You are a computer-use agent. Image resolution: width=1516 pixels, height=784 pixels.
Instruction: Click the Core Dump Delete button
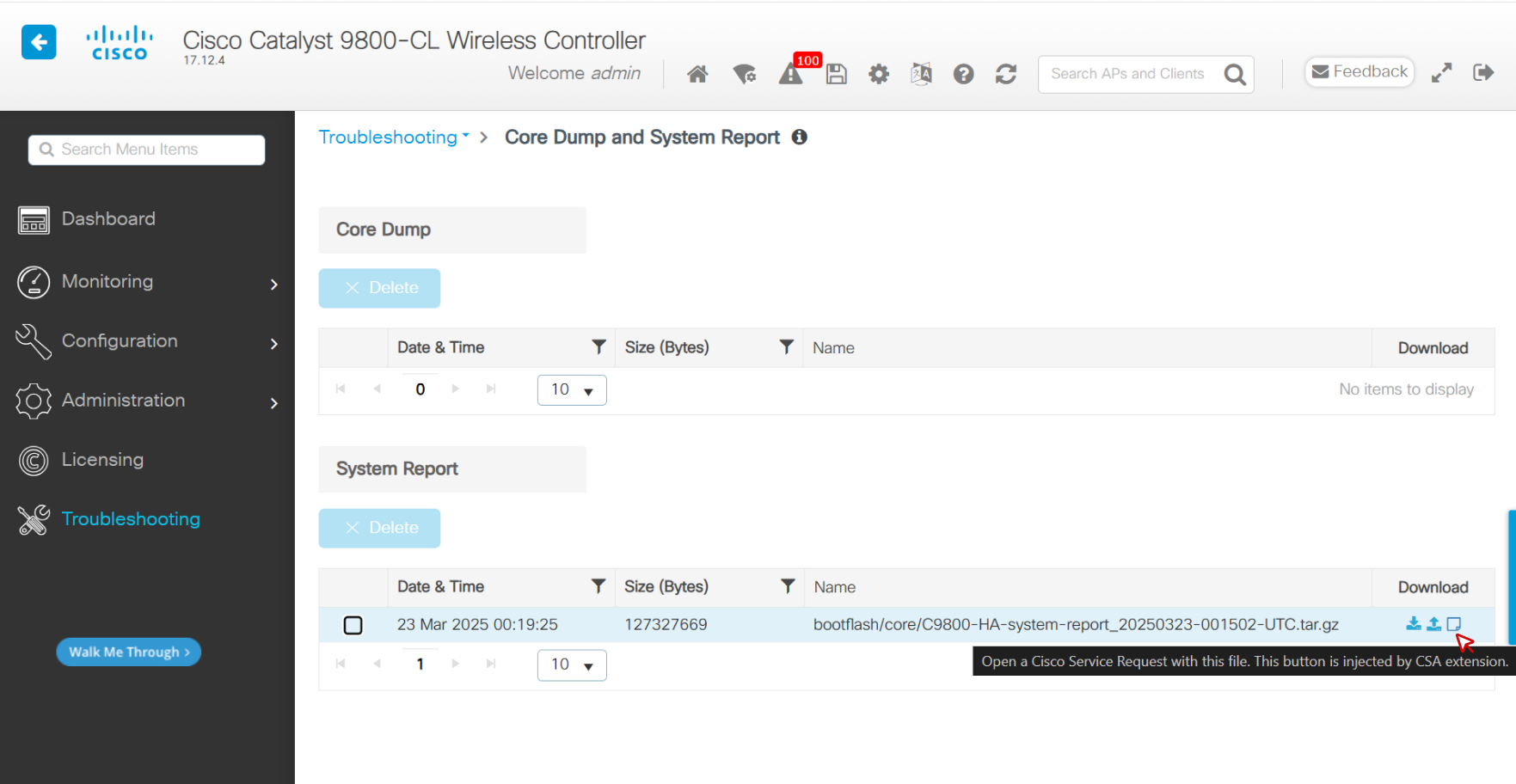379,288
